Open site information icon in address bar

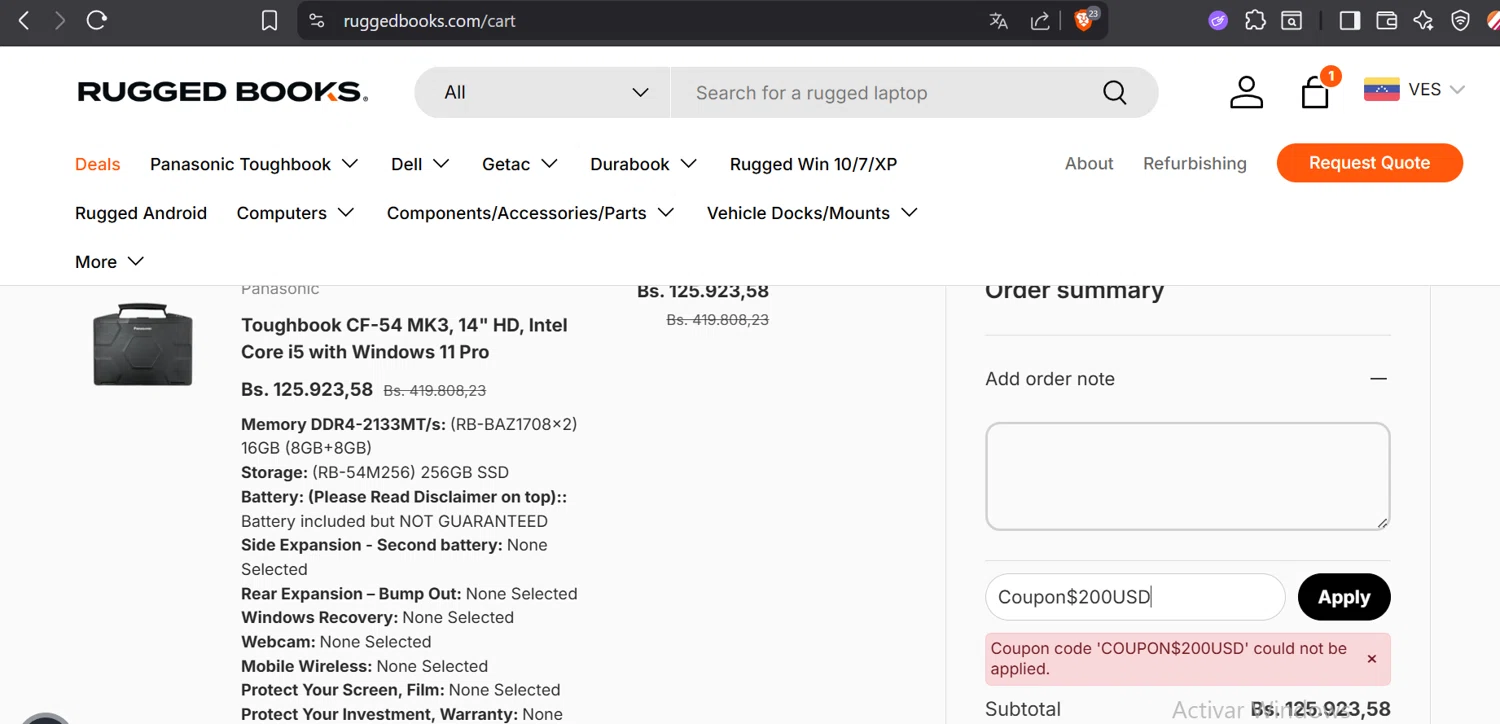[x=317, y=21]
